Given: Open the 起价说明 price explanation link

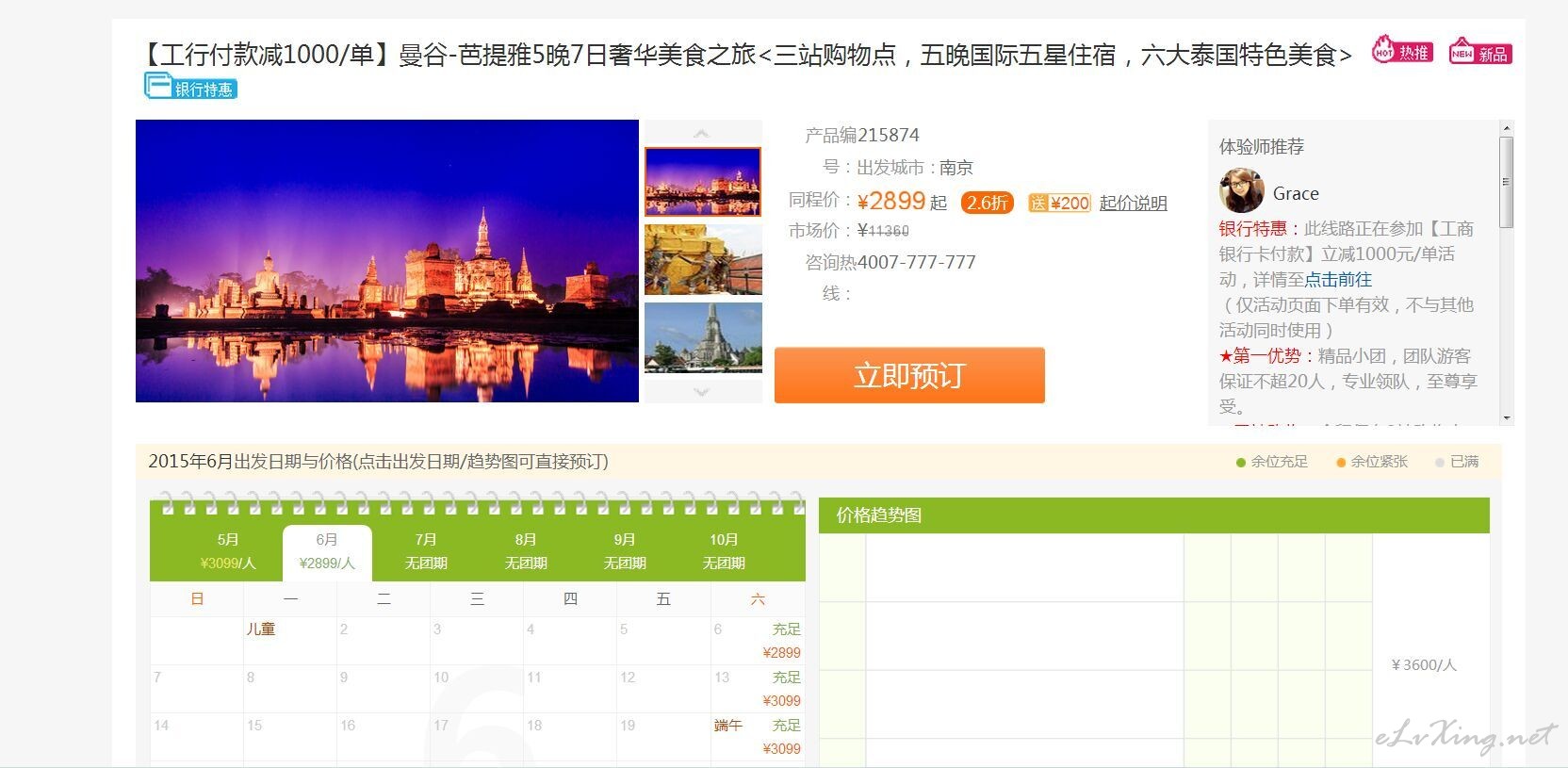Looking at the screenshot, I should [x=1133, y=203].
